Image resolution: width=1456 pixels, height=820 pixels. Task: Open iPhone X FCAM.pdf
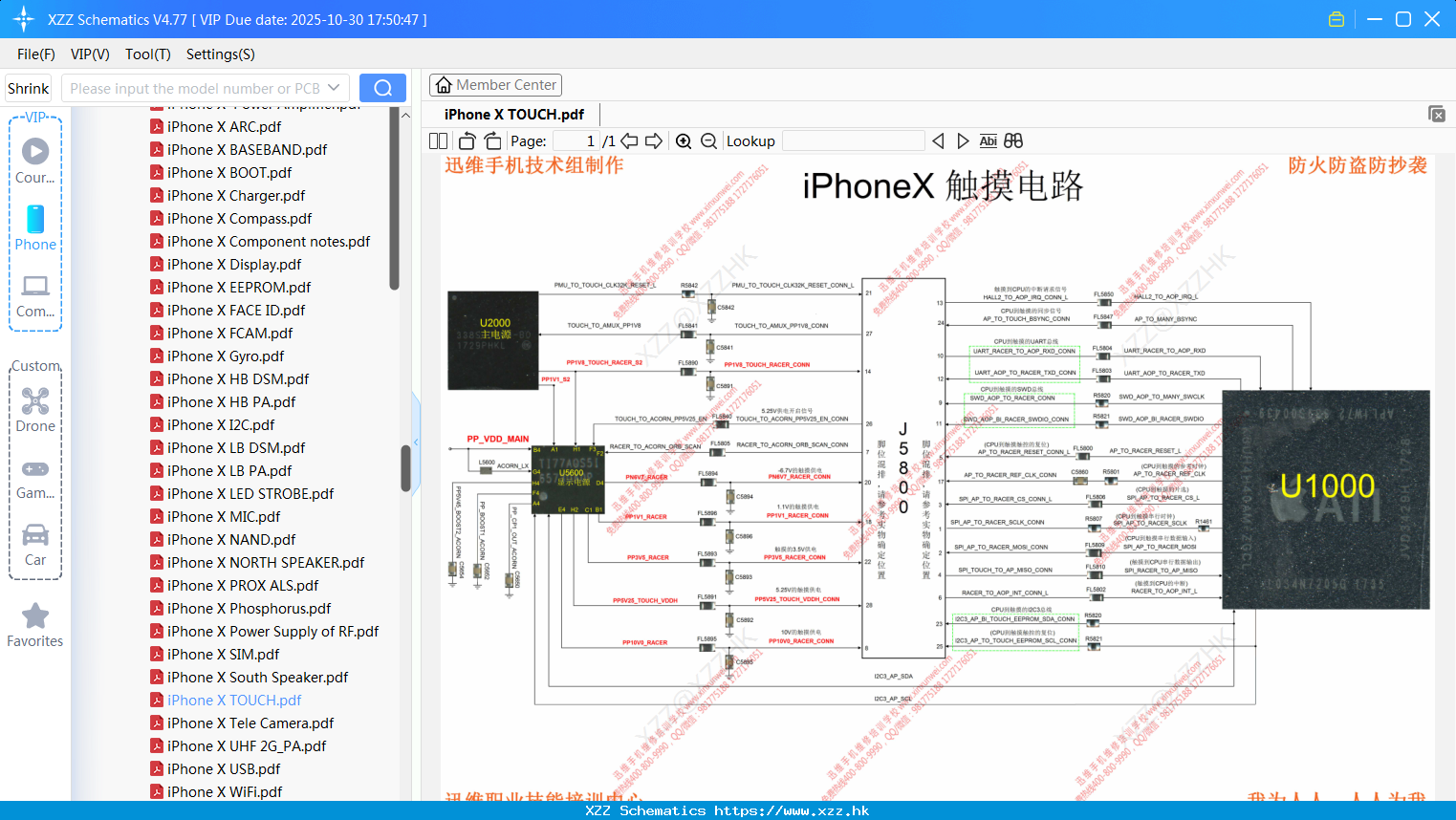coord(229,333)
